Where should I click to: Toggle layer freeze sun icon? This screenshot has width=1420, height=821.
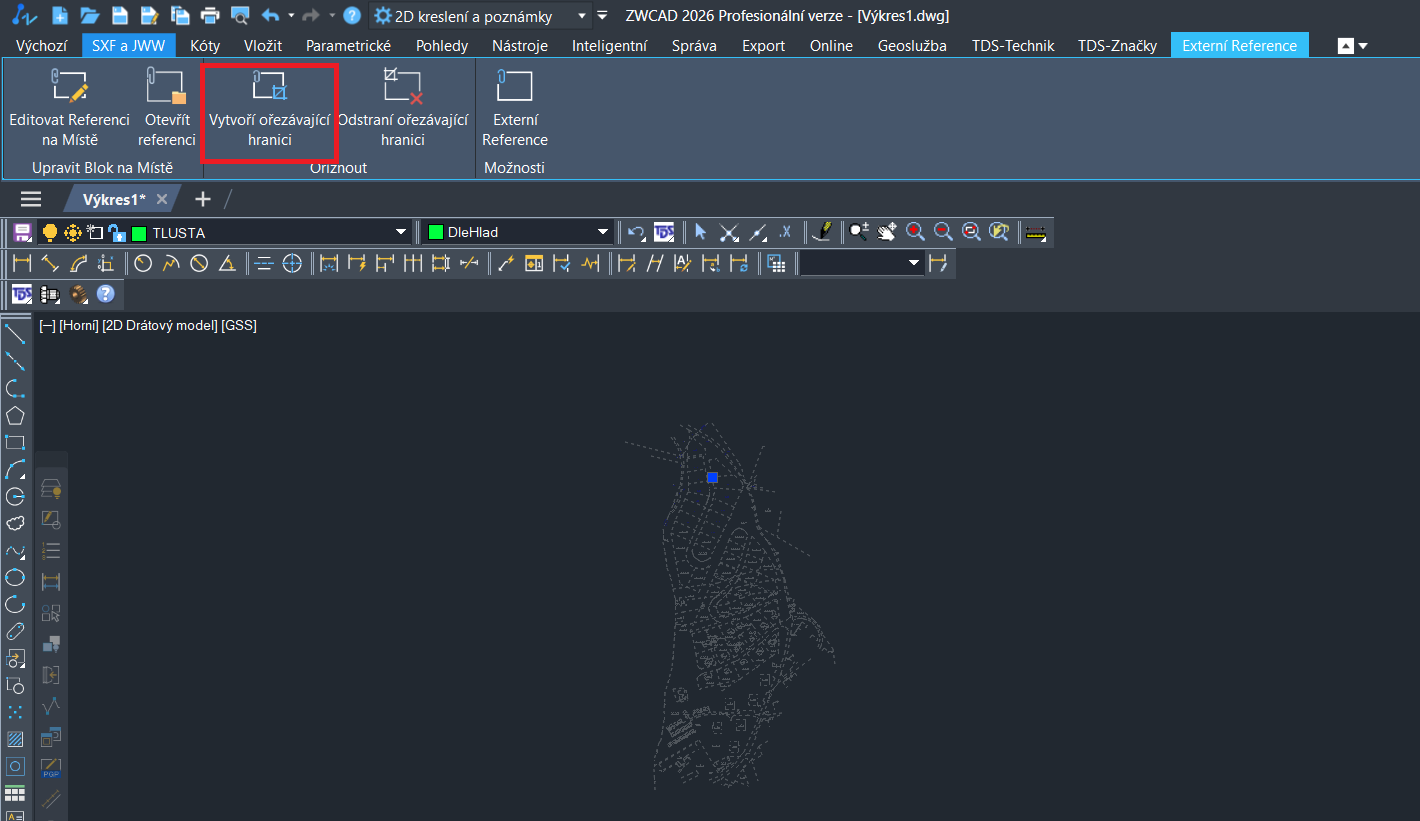[x=72, y=233]
